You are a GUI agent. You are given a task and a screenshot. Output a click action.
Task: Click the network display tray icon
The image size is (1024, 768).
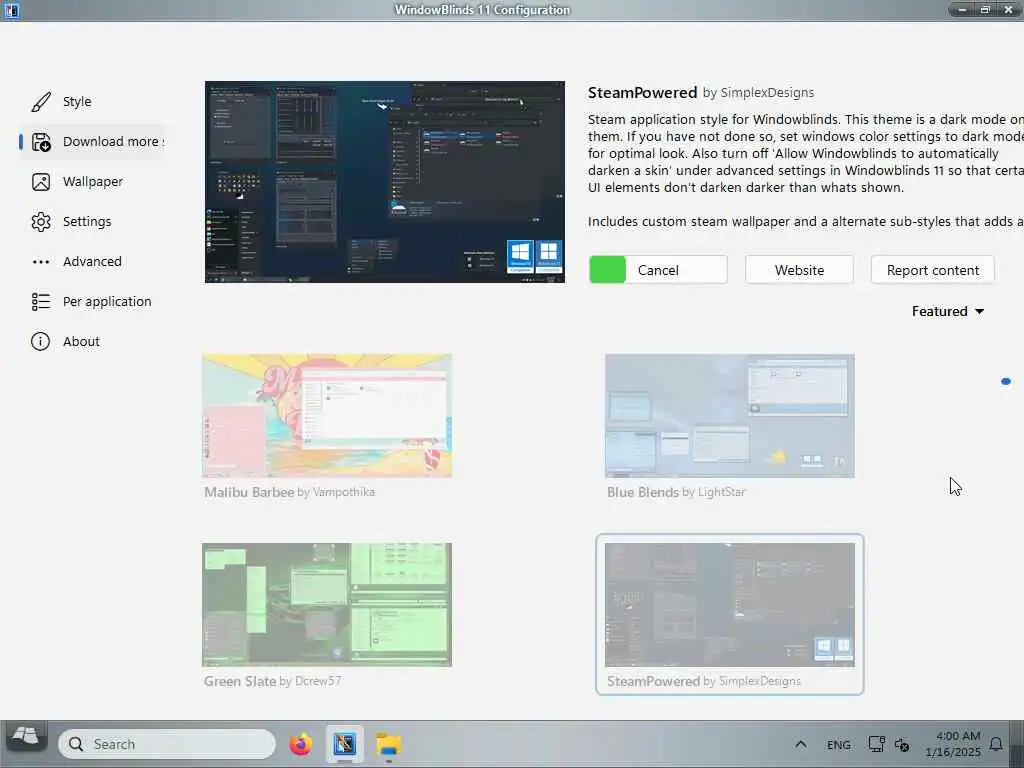876,744
